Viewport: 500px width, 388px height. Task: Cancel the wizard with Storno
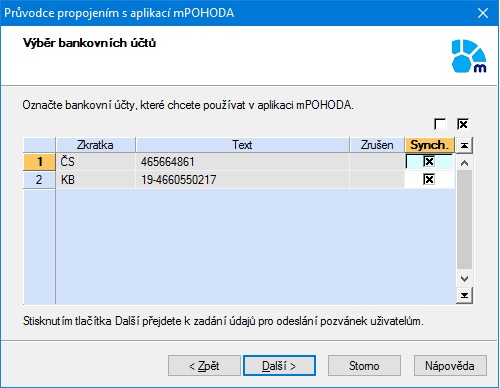(364, 366)
